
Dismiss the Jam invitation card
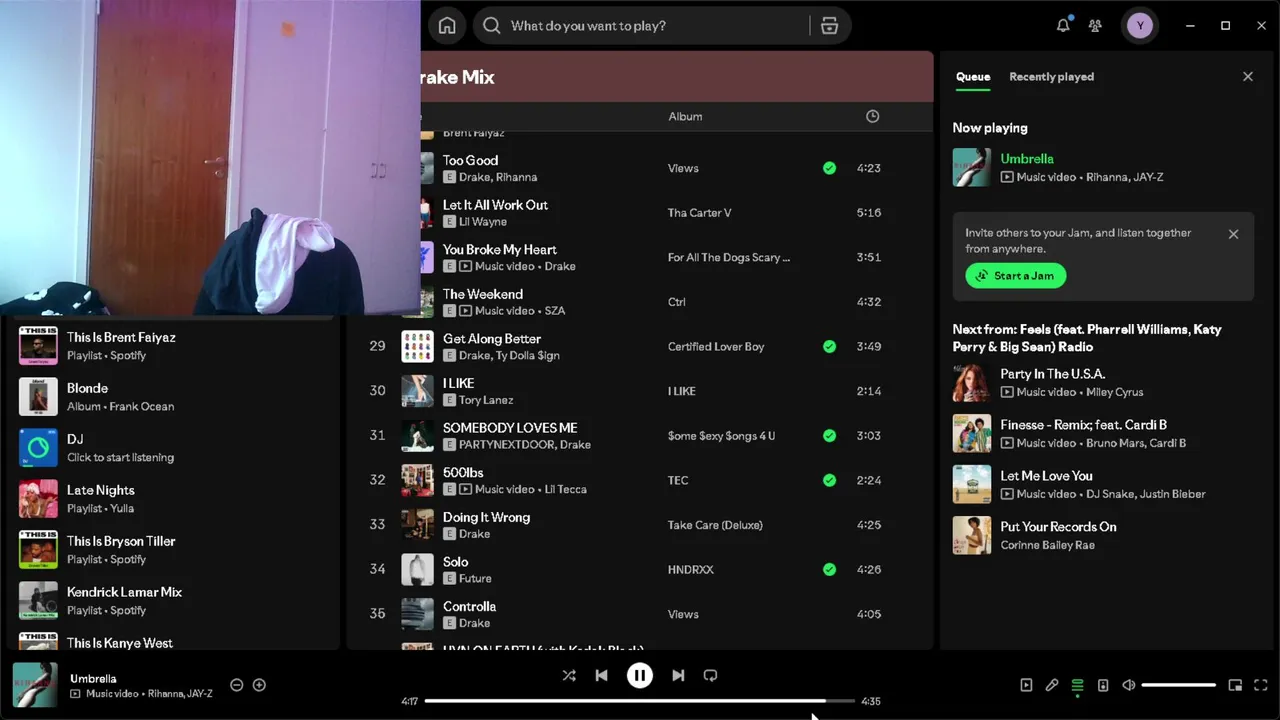click(1233, 234)
